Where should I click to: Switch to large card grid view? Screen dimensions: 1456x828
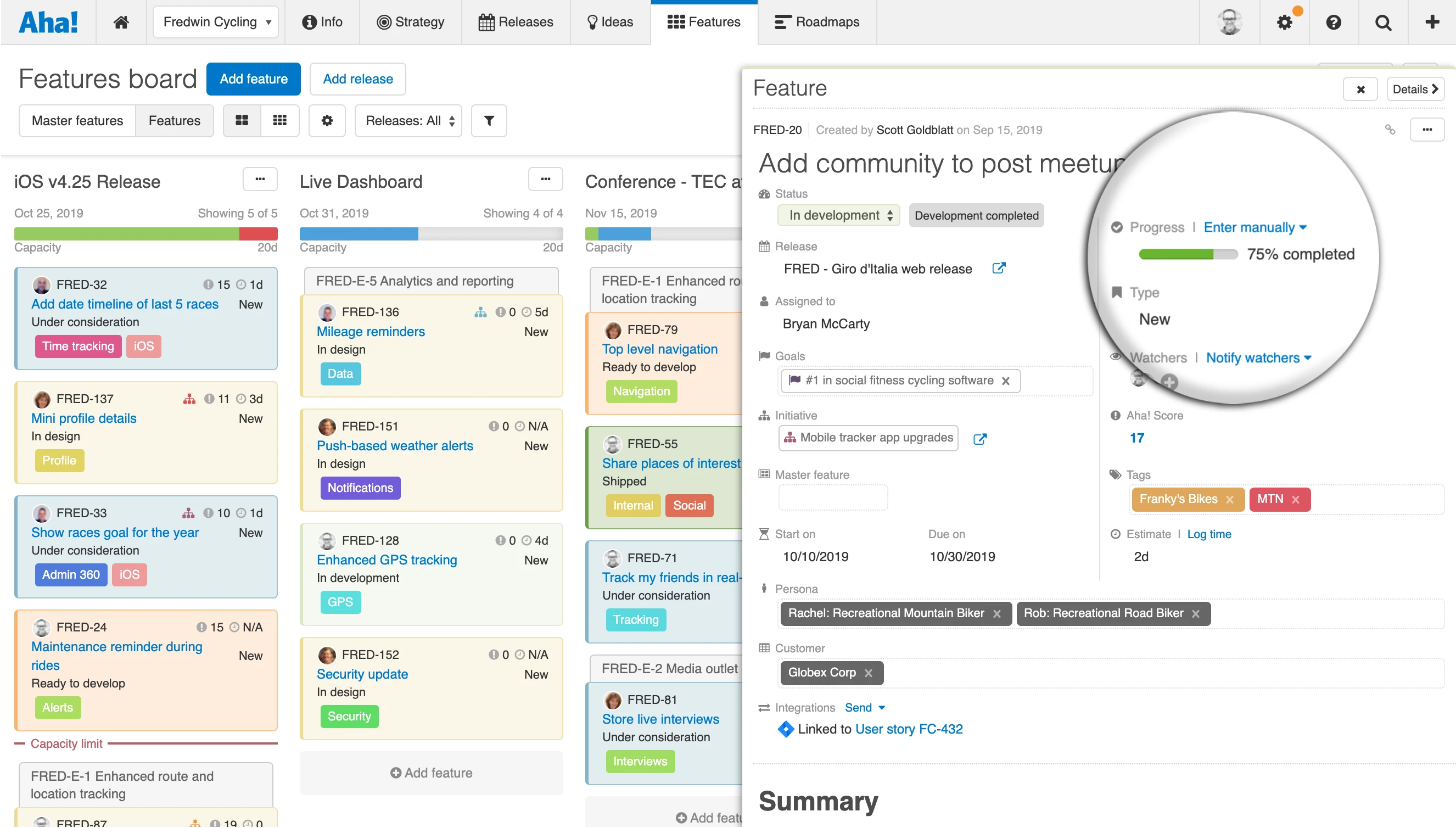tap(242, 121)
